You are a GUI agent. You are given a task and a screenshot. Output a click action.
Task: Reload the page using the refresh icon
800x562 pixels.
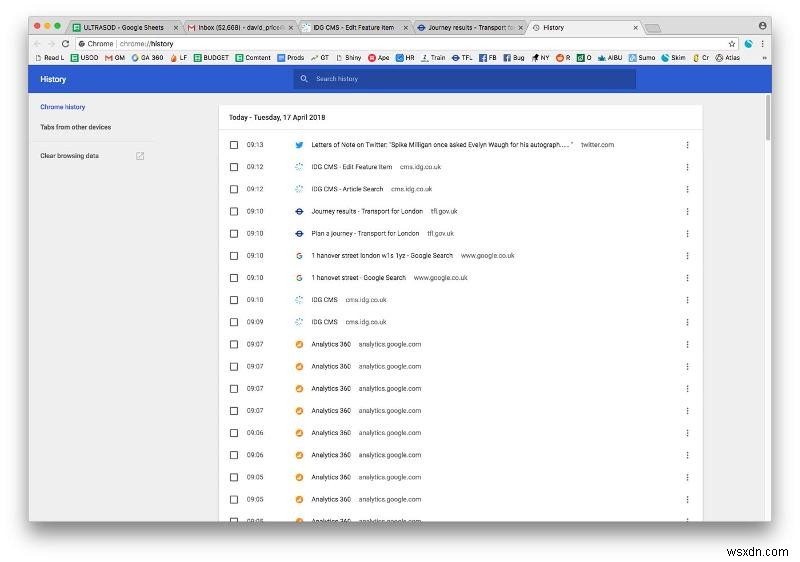tap(66, 44)
